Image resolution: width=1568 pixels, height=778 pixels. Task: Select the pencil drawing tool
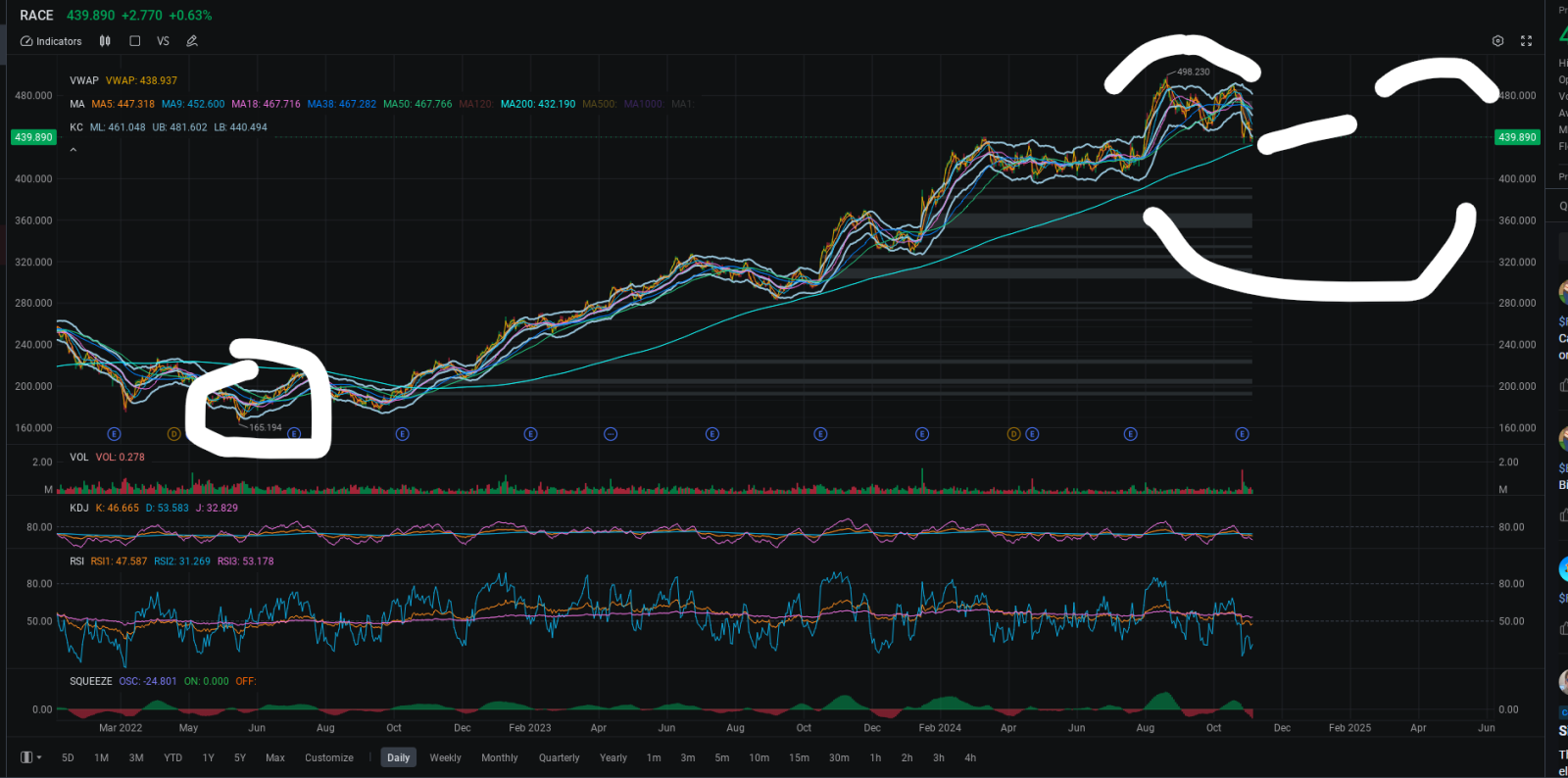tap(192, 41)
